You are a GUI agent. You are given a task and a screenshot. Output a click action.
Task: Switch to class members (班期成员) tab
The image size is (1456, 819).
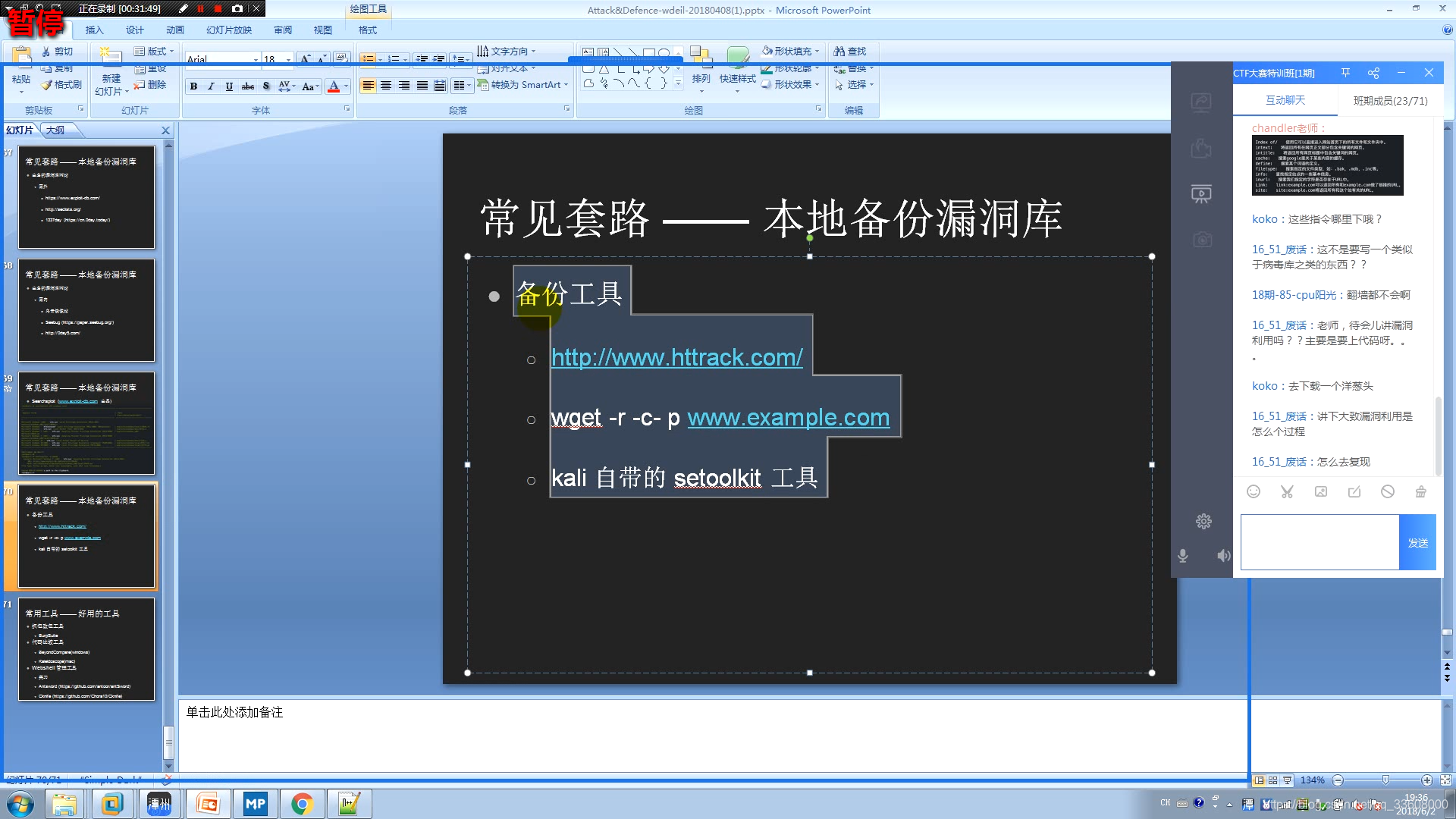pyautogui.click(x=1390, y=101)
